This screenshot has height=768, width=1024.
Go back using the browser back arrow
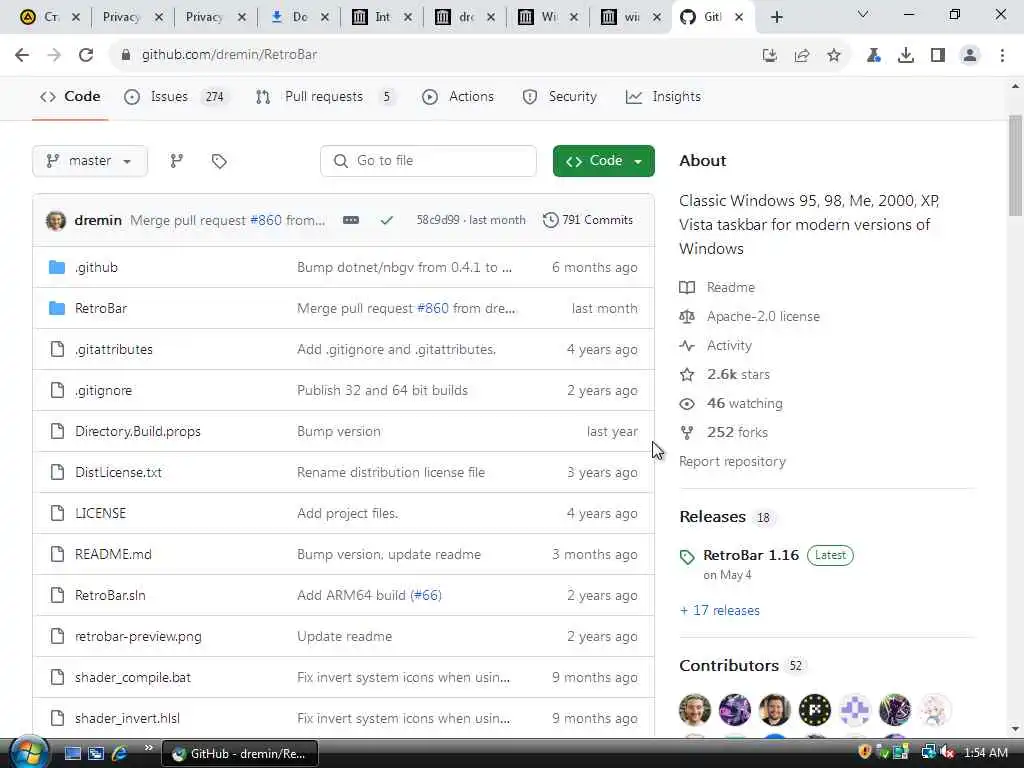point(22,55)
